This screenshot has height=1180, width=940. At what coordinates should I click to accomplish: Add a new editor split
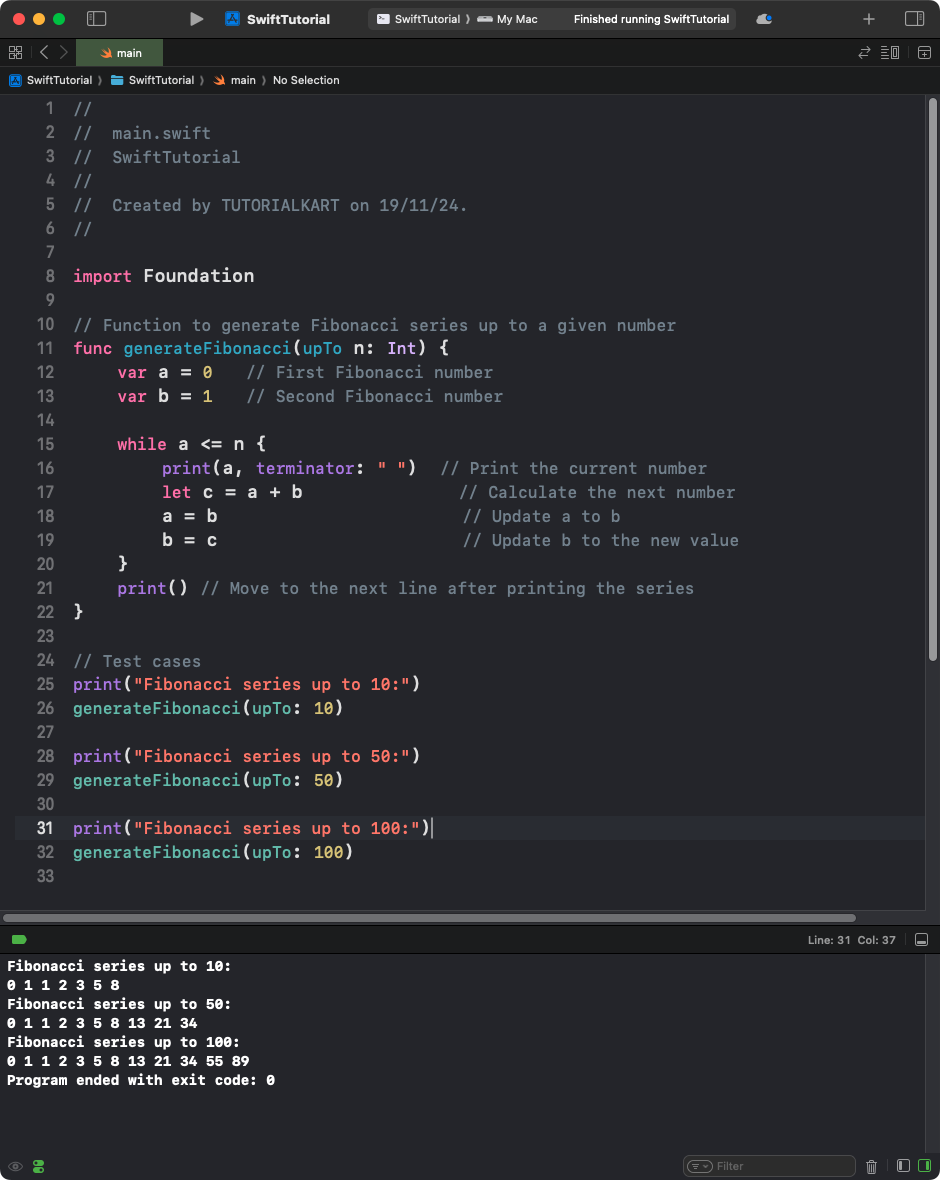click(x=925, y=52)
